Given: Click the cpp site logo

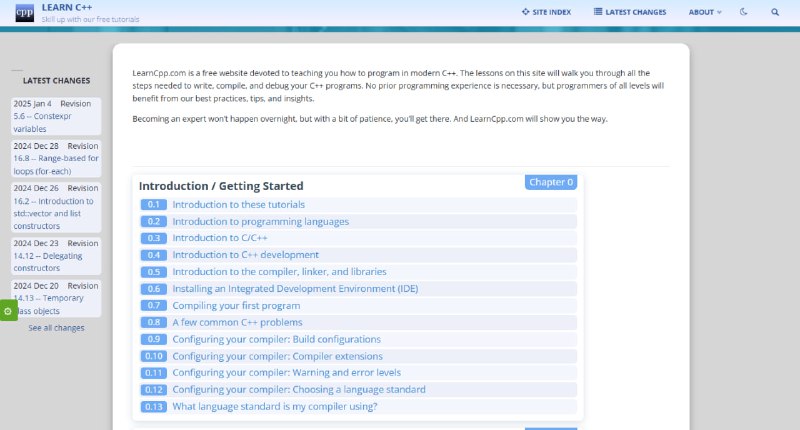Looking at the screenshot, I should pyautogui.click(x=24, y=12).
